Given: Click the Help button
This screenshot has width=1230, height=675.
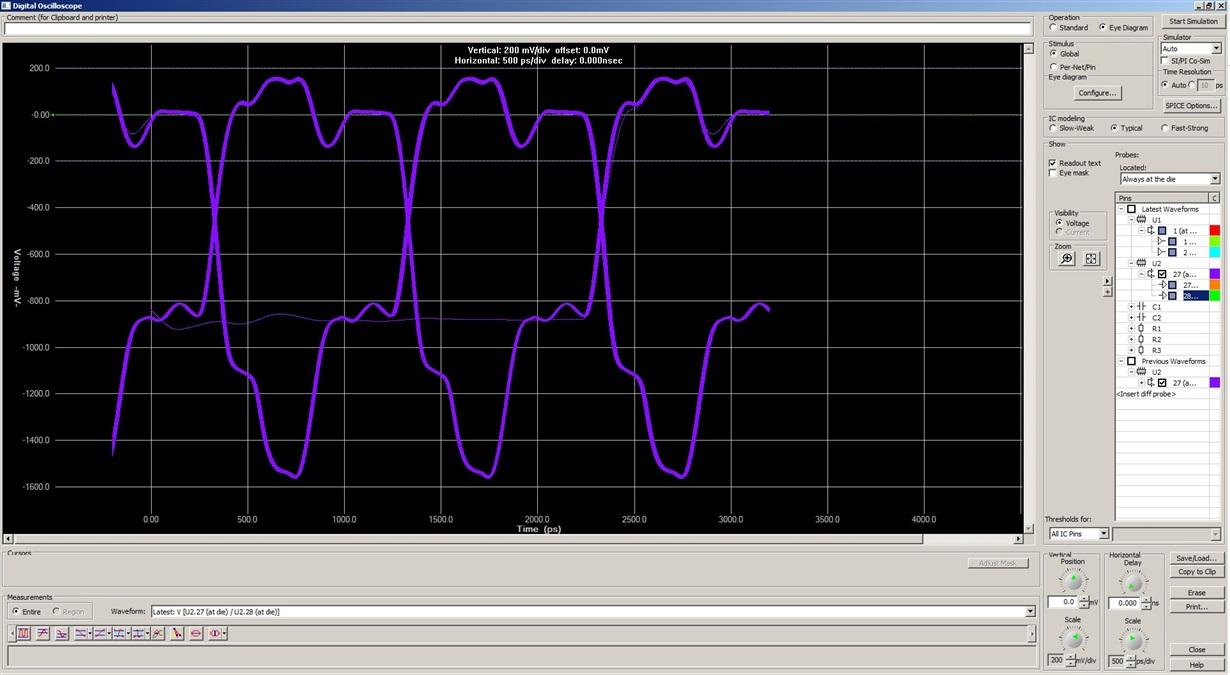Looking at the screenshot, I should pos(1197,665).
